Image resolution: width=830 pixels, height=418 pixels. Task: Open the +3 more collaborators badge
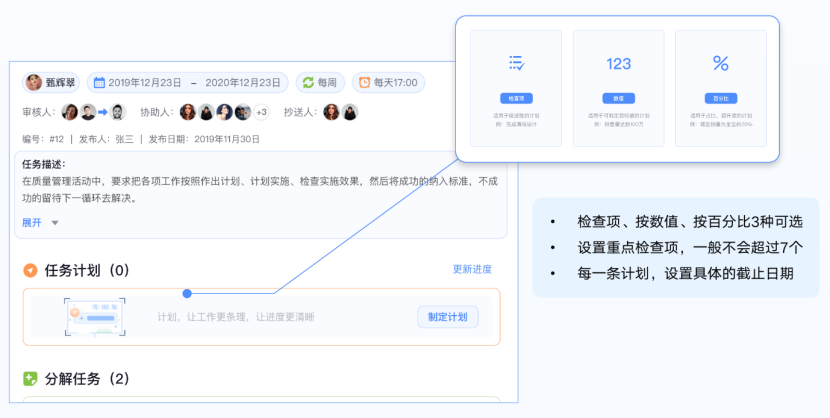click(261, 112)
